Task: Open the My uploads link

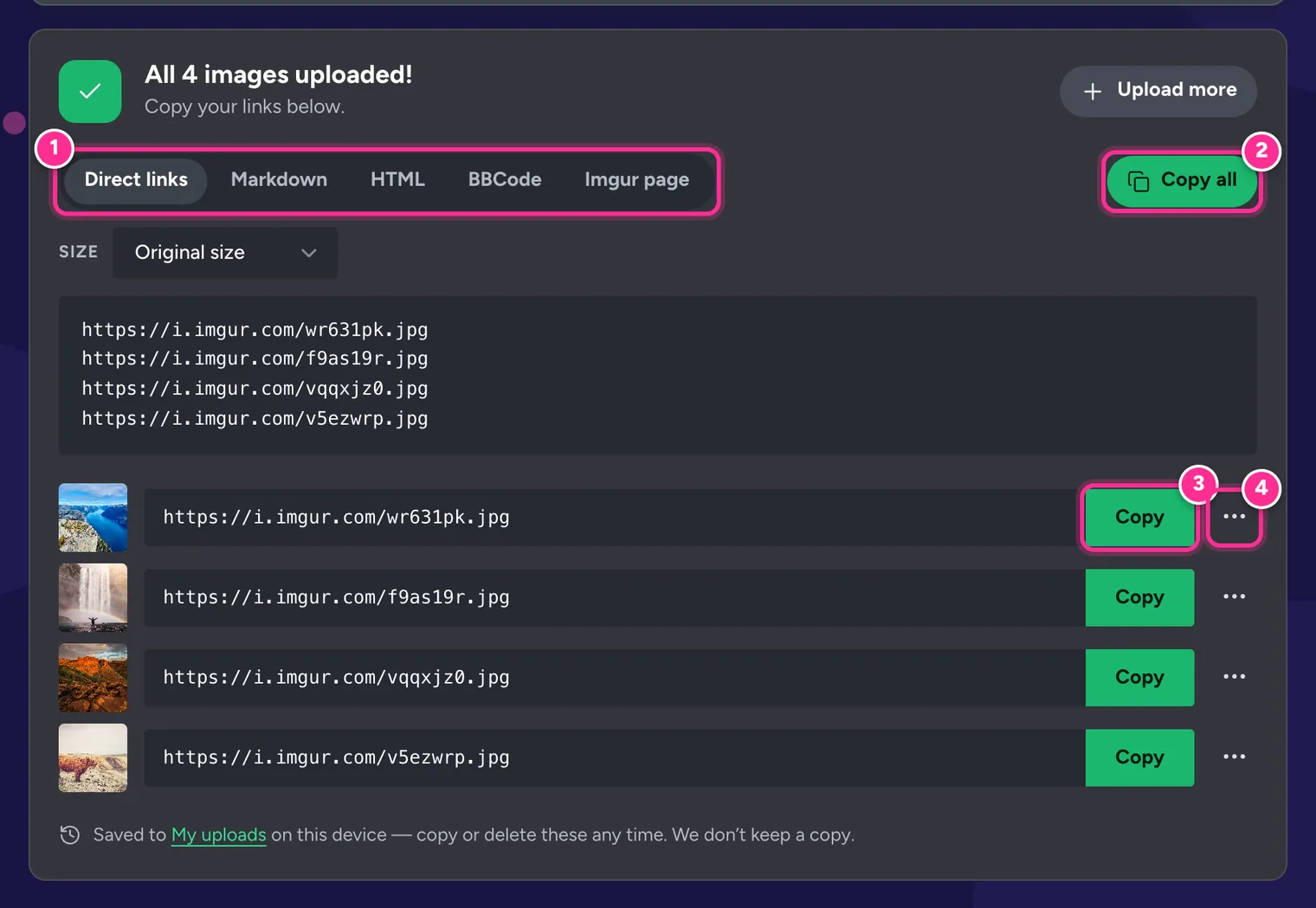Action: click(218, 835)
